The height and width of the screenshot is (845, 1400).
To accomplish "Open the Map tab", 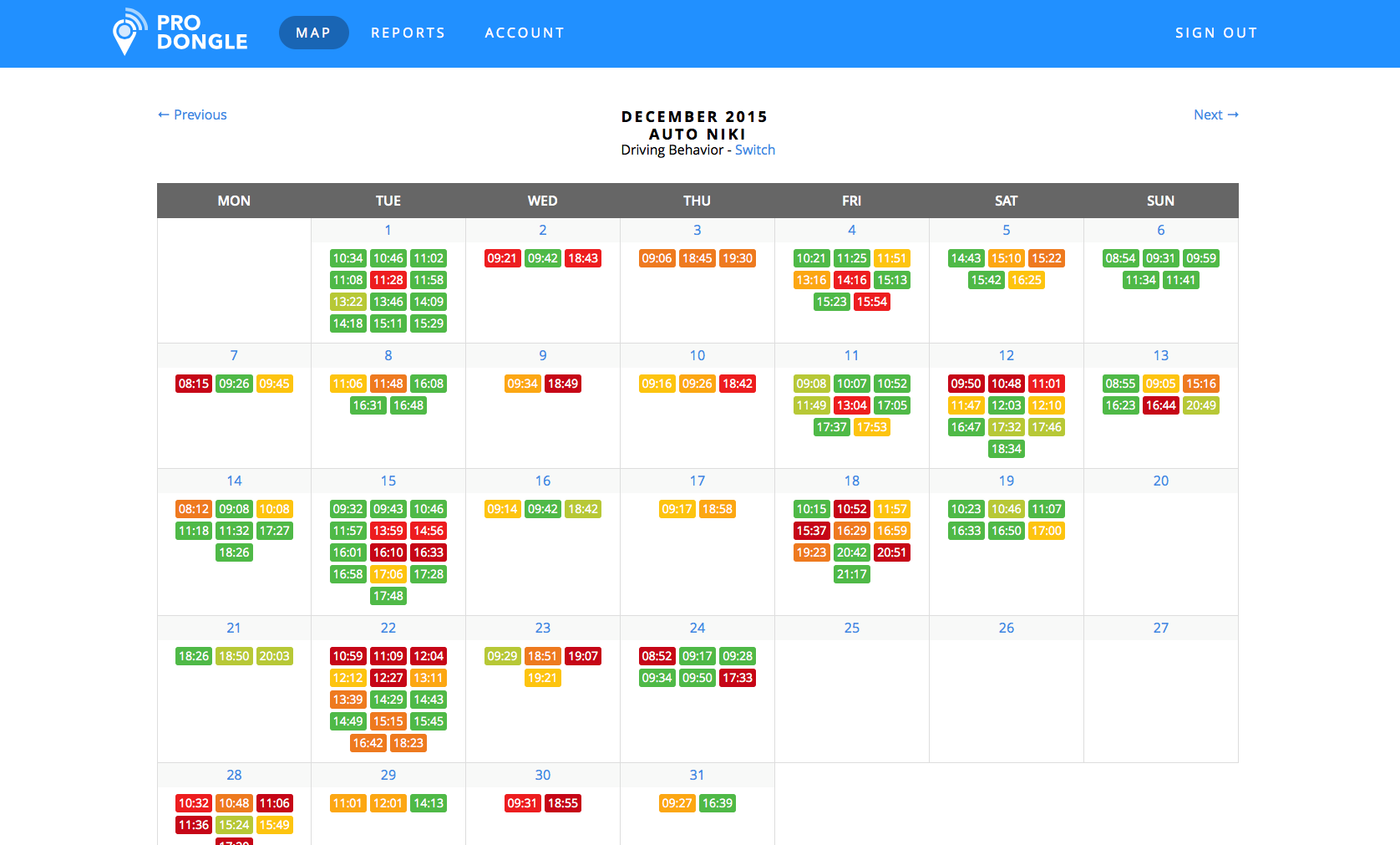I will pos(313,33).
